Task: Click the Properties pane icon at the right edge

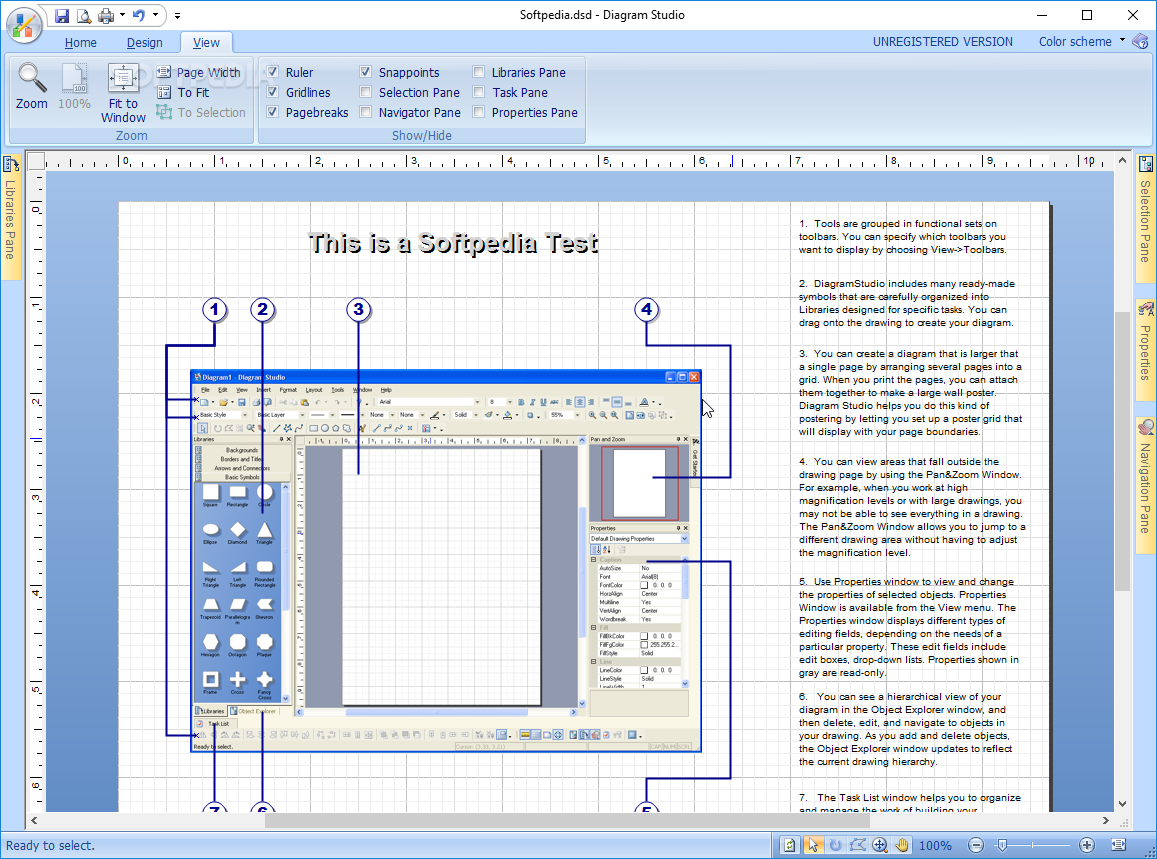Action: tap(1146, 309)
